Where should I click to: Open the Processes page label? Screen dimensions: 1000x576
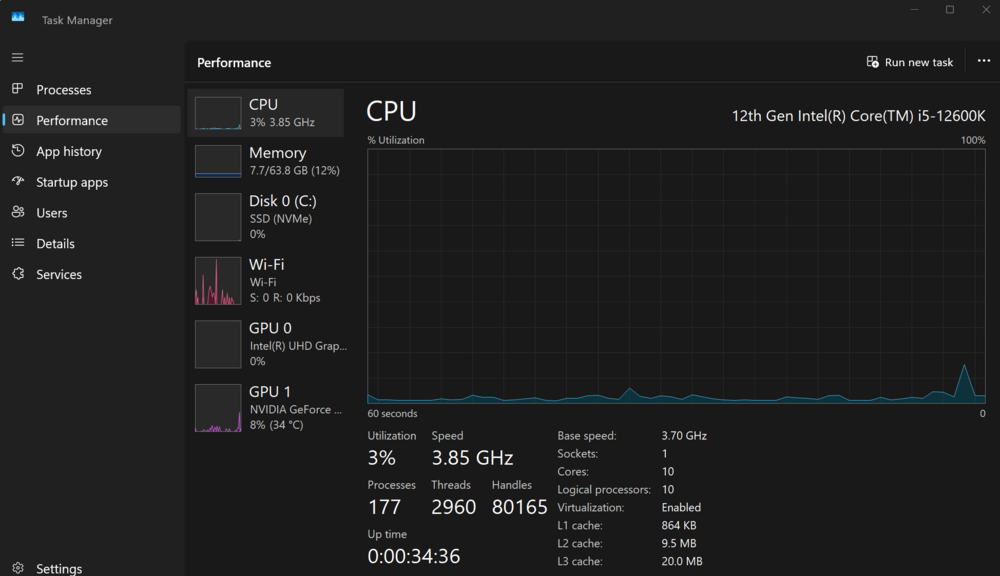64,90
